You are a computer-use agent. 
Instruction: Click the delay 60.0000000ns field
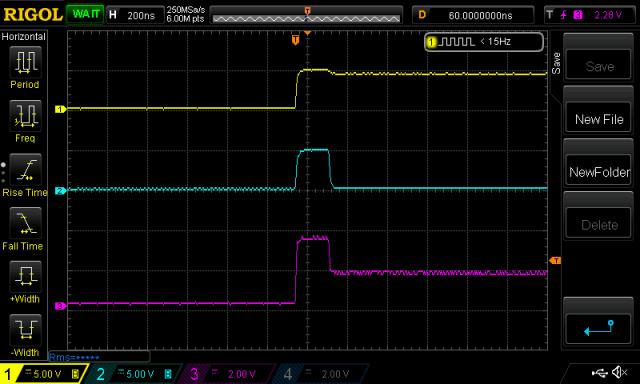point(473,15)
